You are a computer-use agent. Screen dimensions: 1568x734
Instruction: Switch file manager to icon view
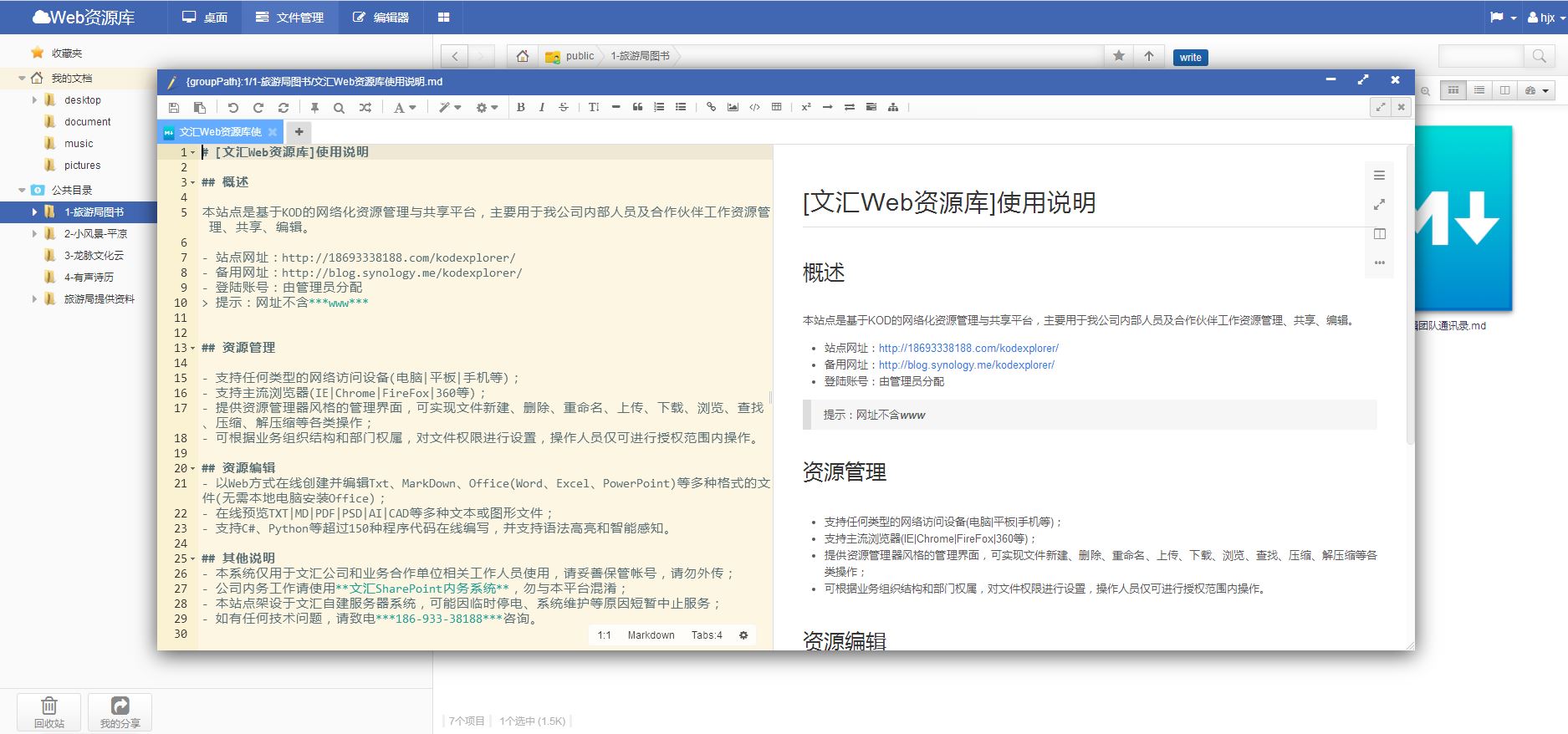coord(1453,90)
